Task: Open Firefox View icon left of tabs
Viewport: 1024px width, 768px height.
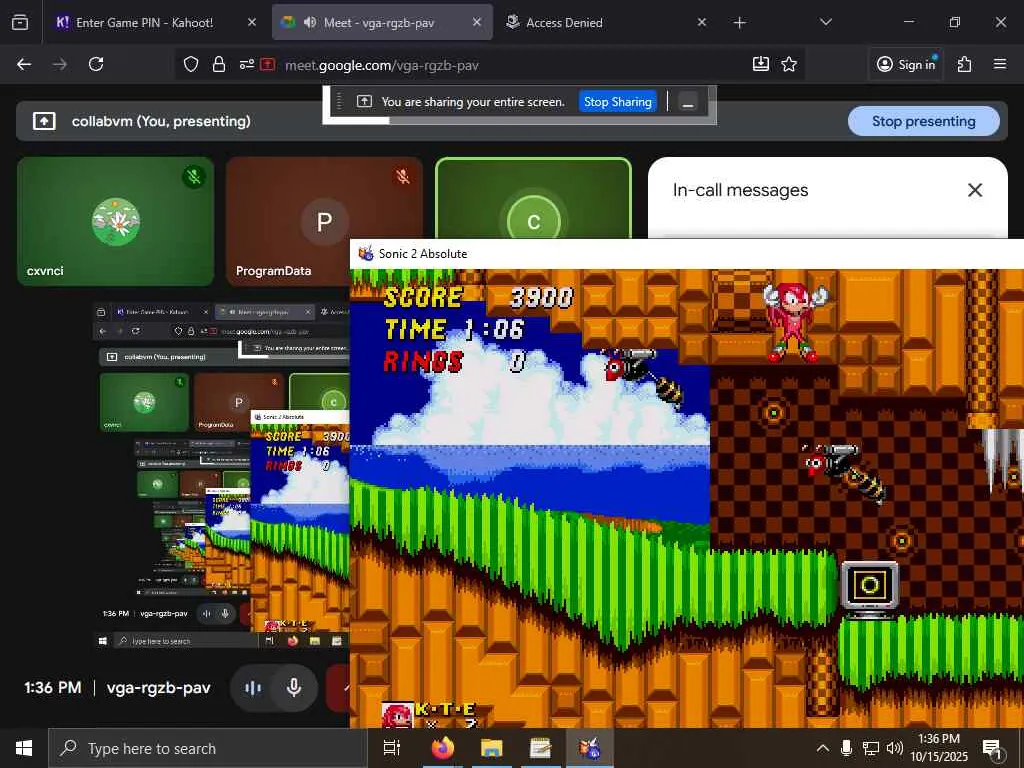Action: tap(20, 22)
